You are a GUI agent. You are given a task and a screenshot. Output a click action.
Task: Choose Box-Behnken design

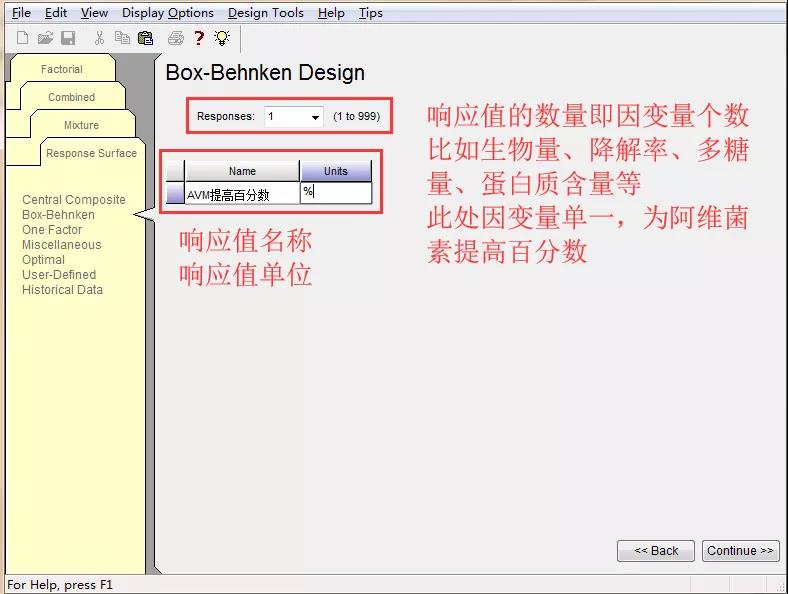[58, 215]
